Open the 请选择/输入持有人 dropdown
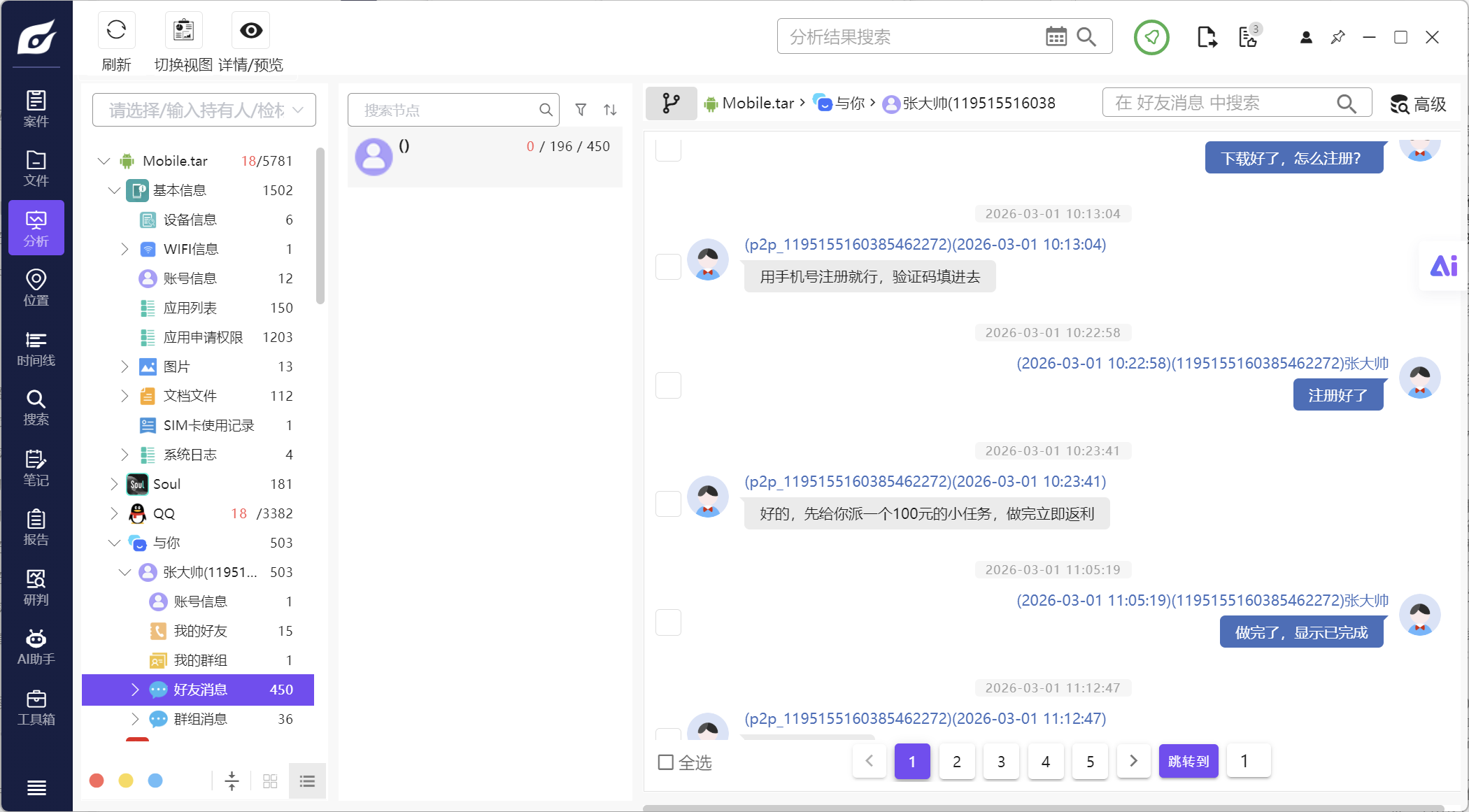This screenshot has width=1469, height=812. pyautogui.click(x=204, y=110)
